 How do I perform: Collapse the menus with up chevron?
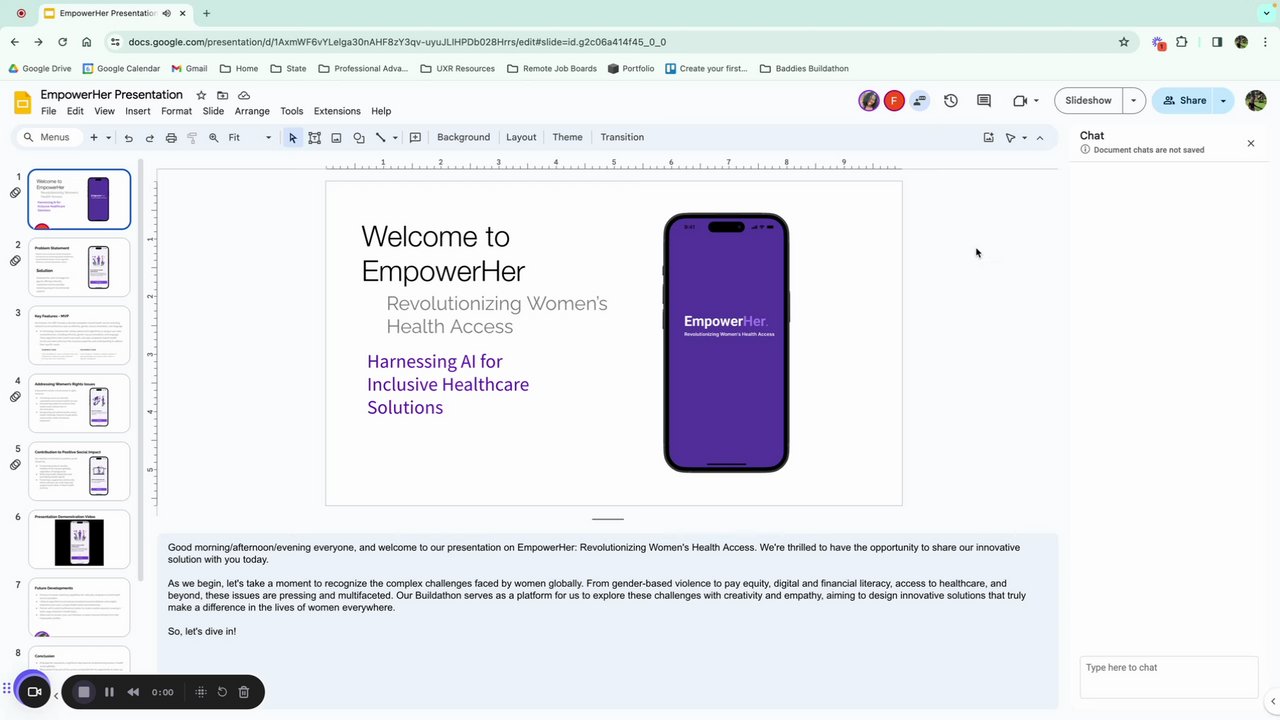tap(1040, 138)
